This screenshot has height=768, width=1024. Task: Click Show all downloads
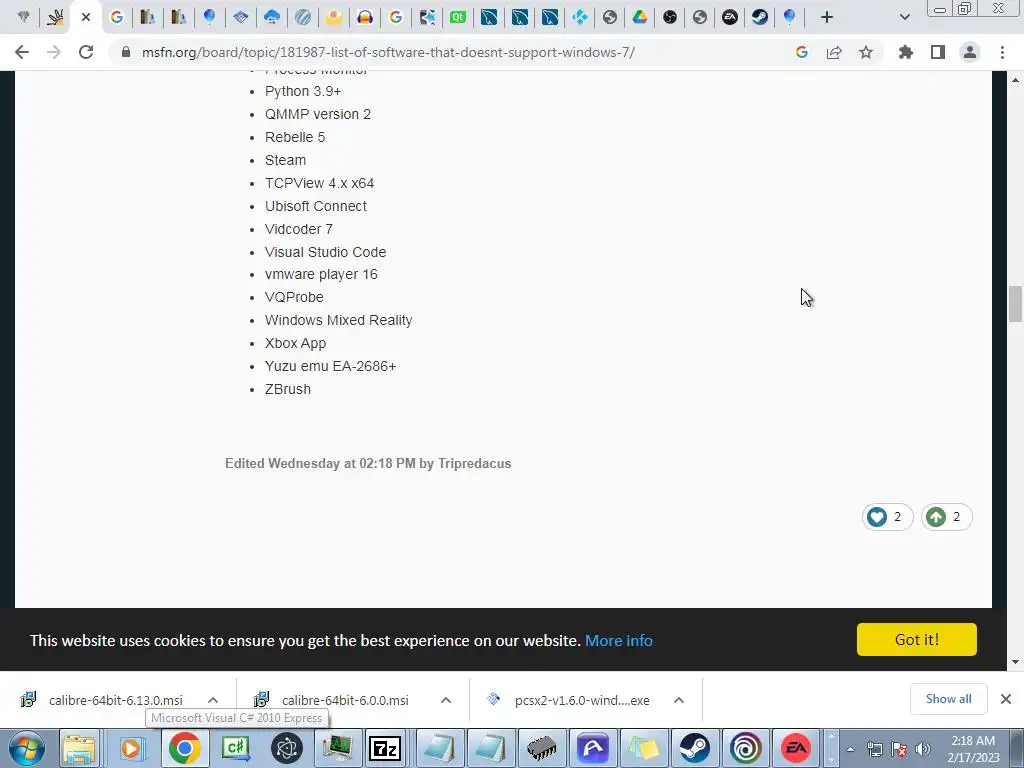click(x=948, y=699)
